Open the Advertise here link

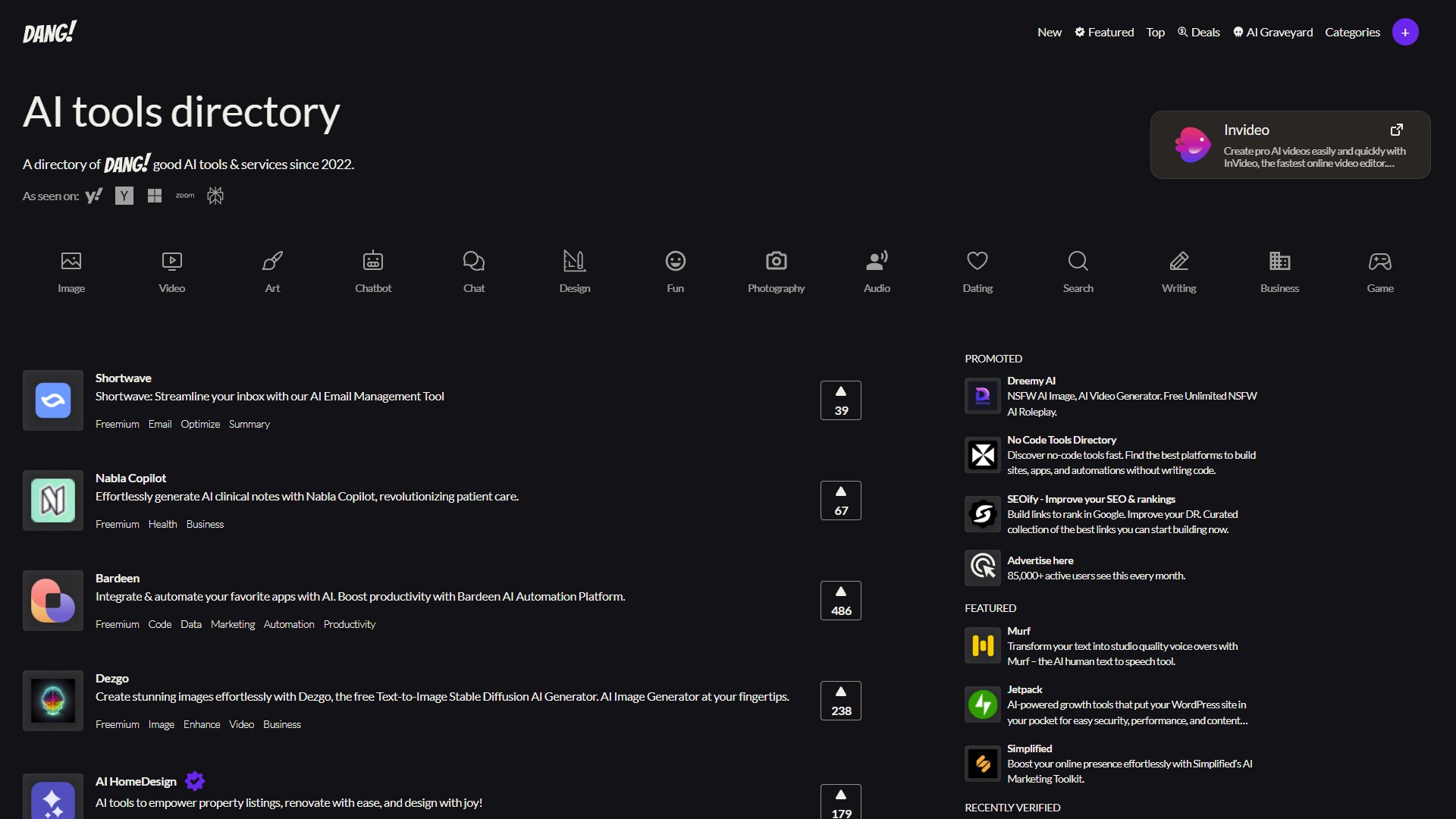1040,560
